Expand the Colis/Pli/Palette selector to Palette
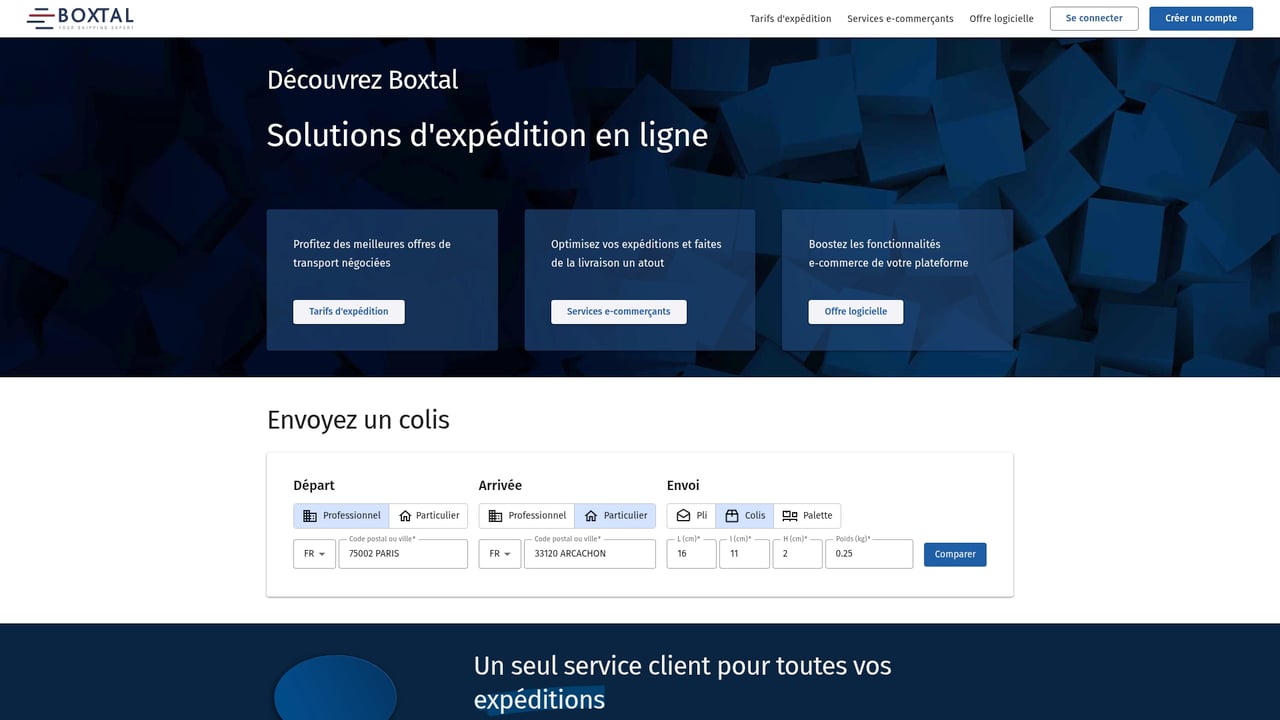Screen dimensions: 1280x720 [x=807, y=515]
